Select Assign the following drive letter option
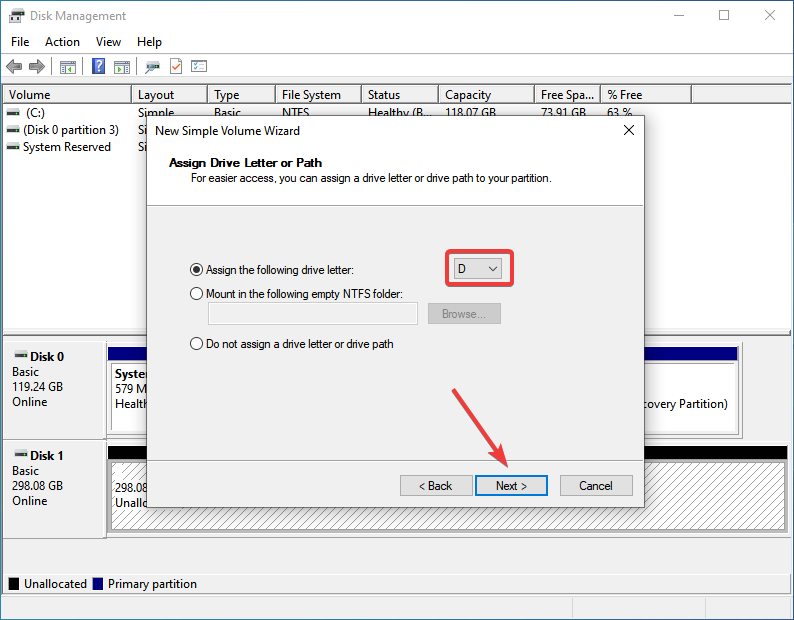Viewport: 794px width, 620px height. click(x=196, y=269)
